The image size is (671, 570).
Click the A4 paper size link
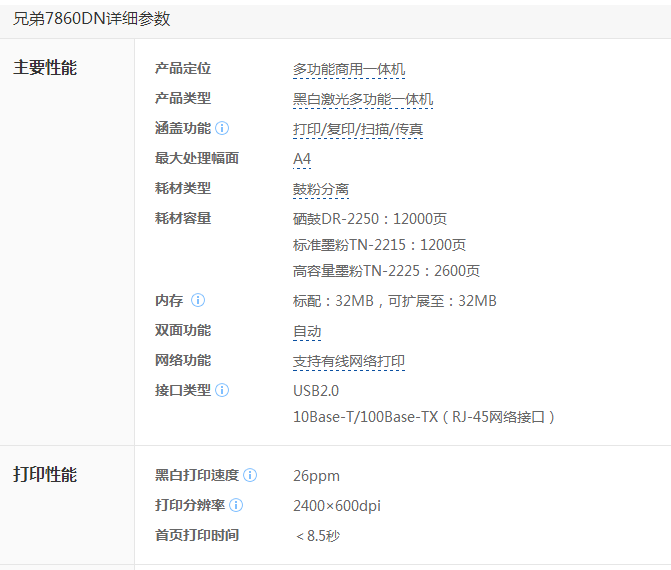click(x=302, y=159)
